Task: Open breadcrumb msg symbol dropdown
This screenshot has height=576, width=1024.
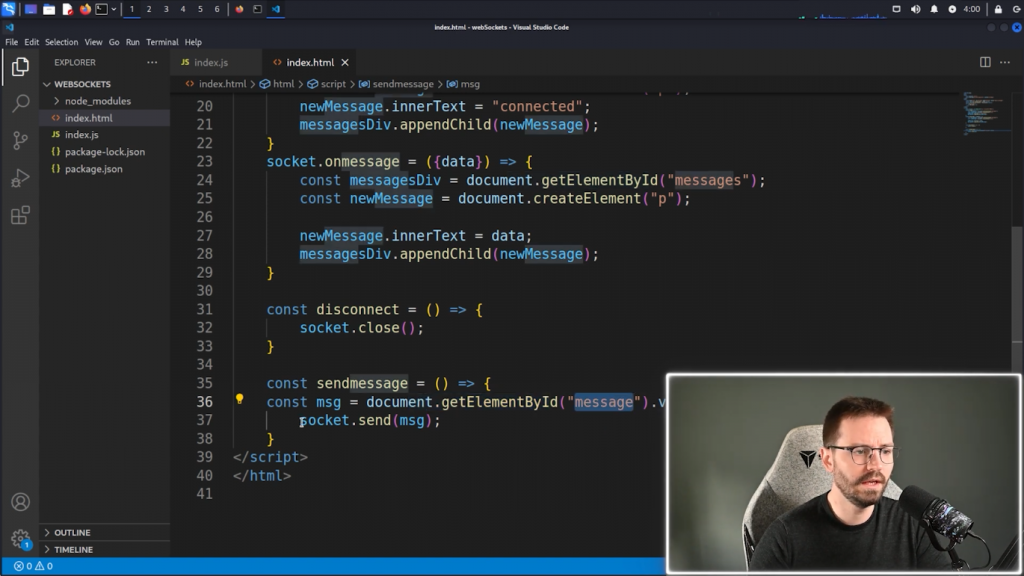Action: (x=464, y=84)
